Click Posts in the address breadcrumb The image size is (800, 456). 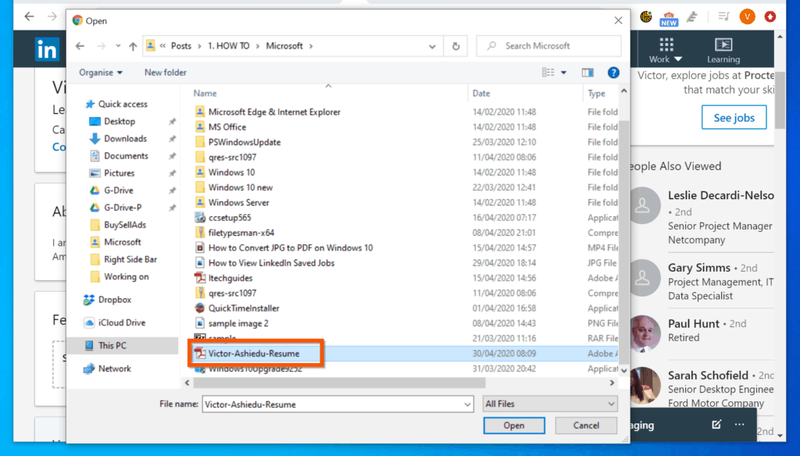coord(181,46)
